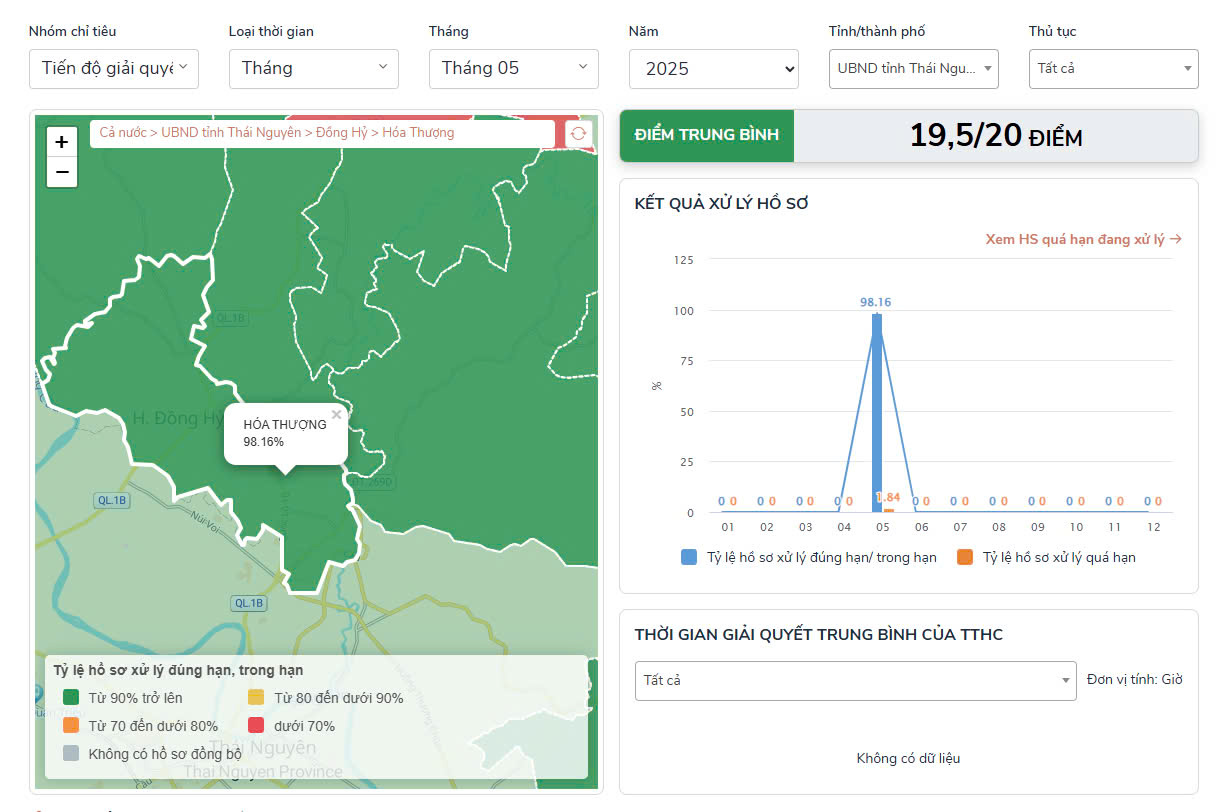Click the 98.16% value in the map popup
The width and height of the screenshot is (1216, 812).
coord(264,441)
